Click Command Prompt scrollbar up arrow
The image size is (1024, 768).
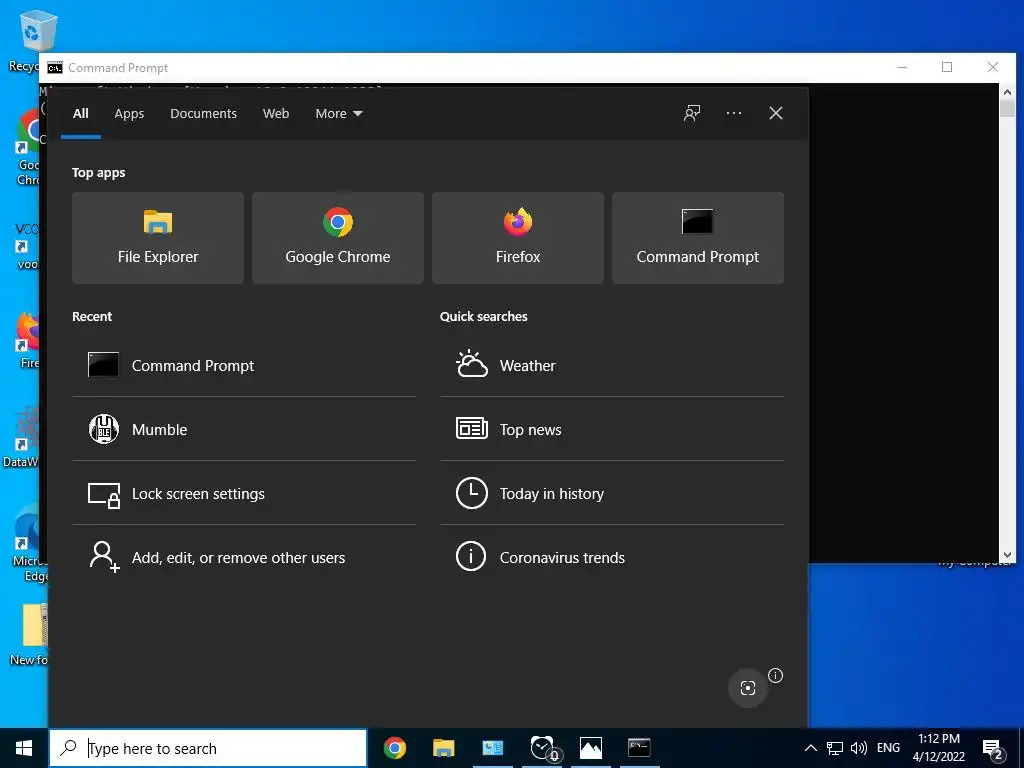pyautogui.click(x=1006, y=92)
